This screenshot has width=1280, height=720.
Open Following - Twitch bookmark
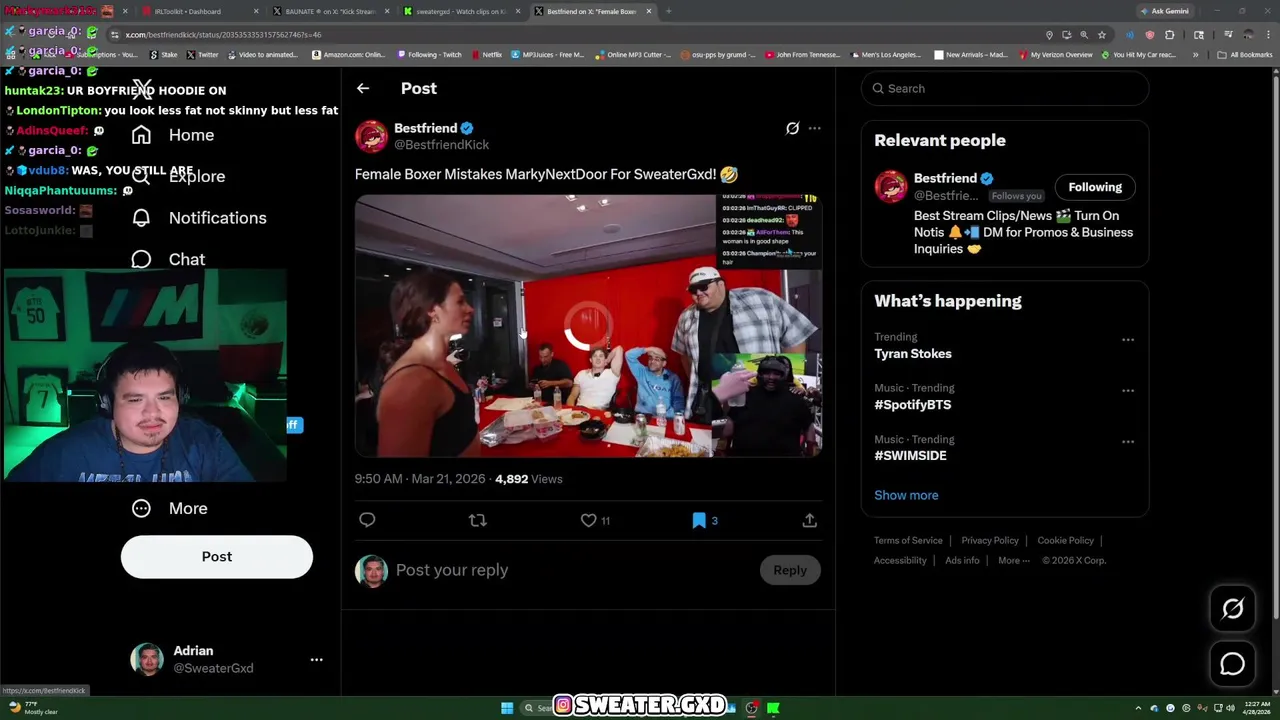(429, 55)
